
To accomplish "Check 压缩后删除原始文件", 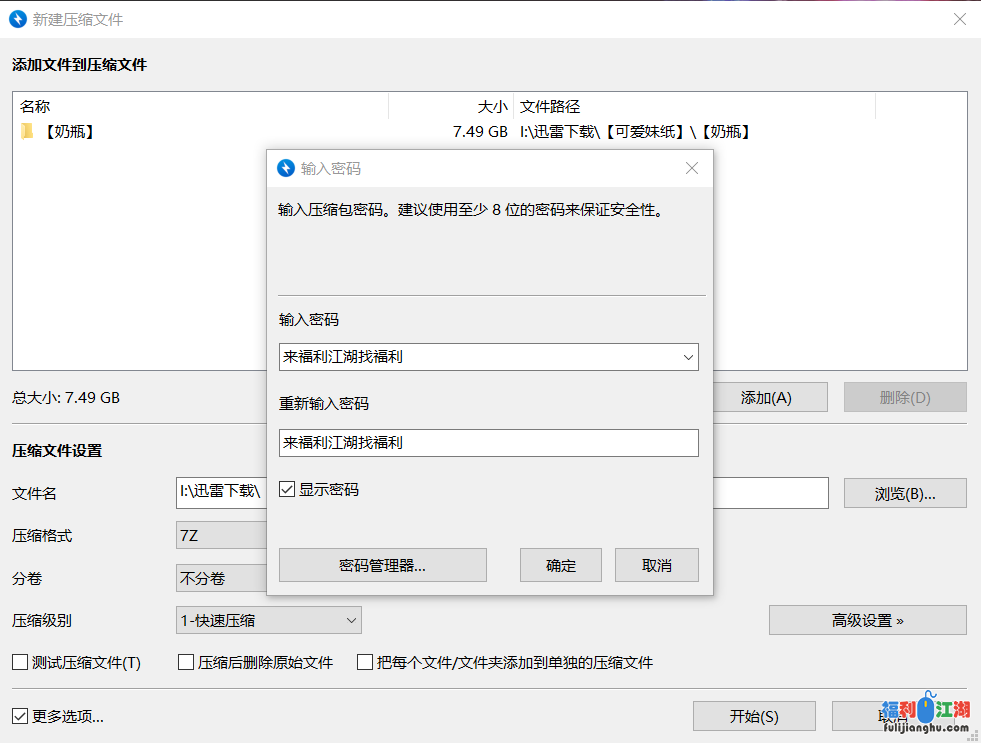I will 185,662.
